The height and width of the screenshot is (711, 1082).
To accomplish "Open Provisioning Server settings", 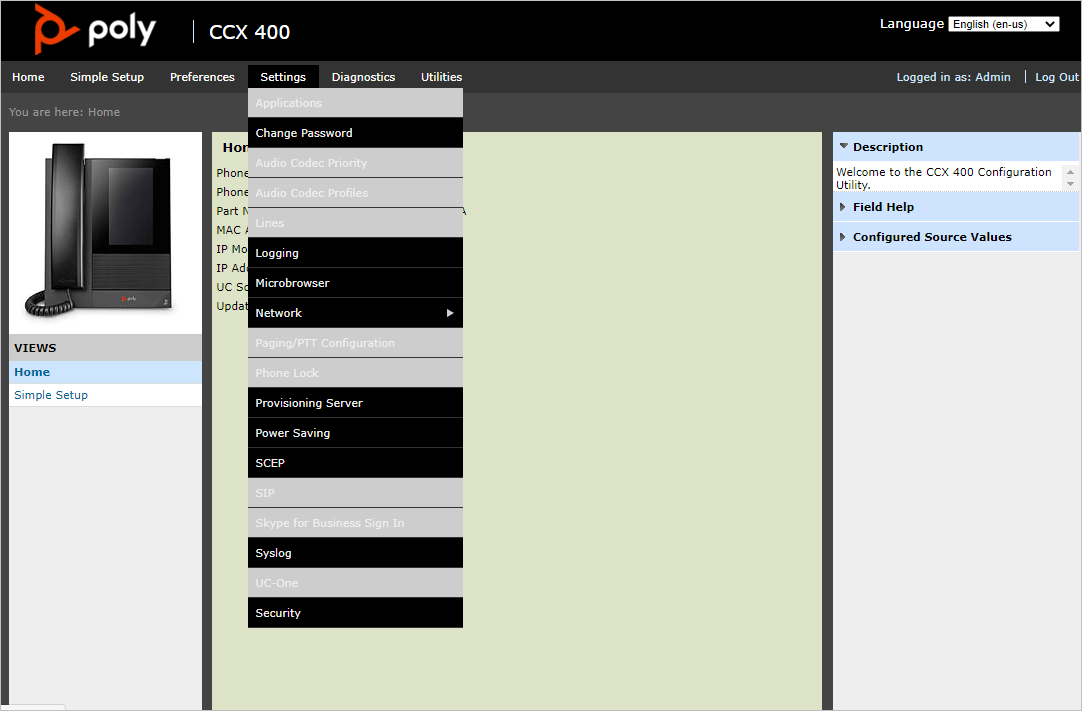I will 355,403.
